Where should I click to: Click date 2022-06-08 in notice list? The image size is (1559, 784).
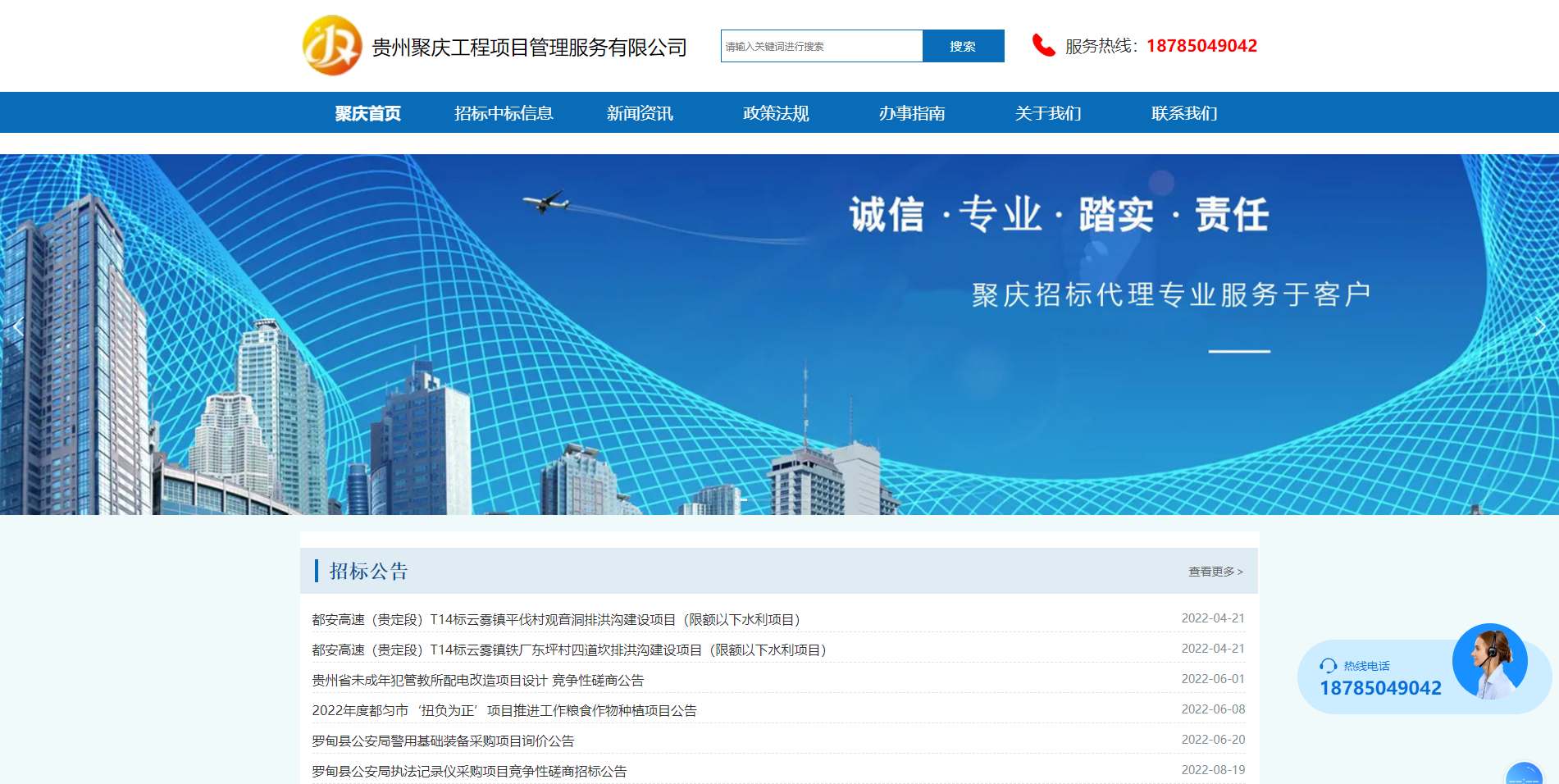pos(1213,709)
